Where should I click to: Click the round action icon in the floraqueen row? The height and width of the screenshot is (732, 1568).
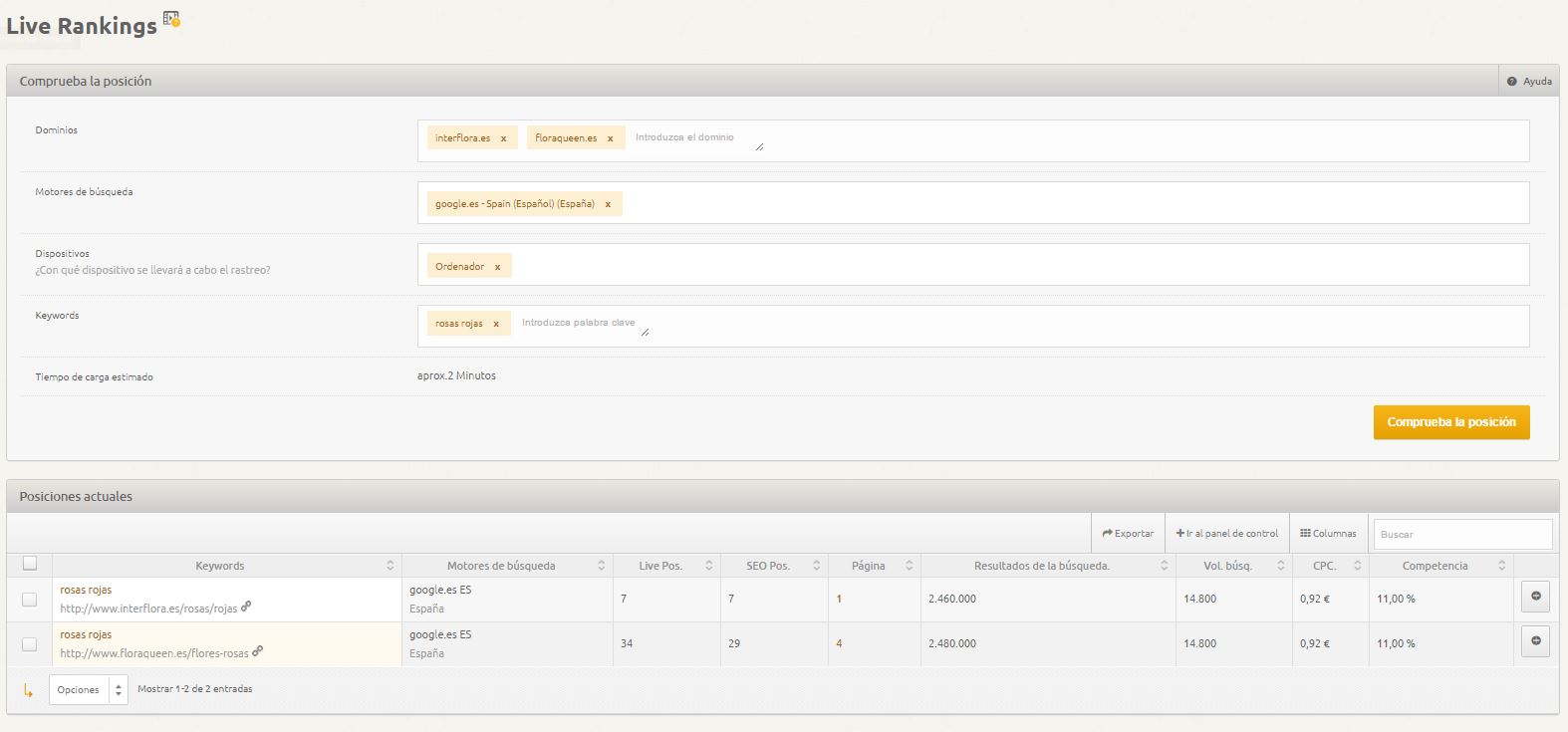coord(1535,640)
